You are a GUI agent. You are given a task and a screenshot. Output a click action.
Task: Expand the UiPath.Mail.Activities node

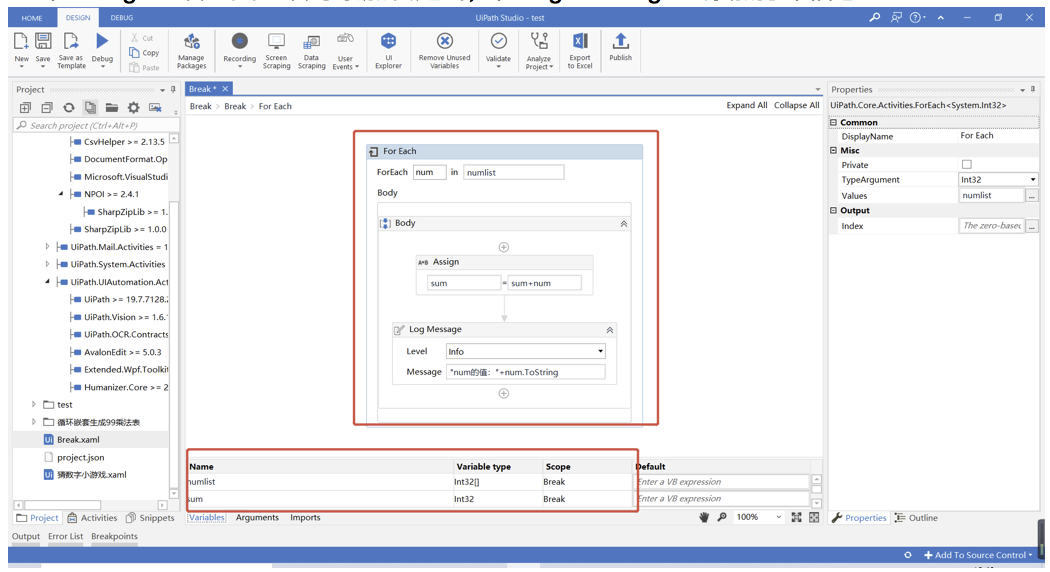[x=48, y=246]
